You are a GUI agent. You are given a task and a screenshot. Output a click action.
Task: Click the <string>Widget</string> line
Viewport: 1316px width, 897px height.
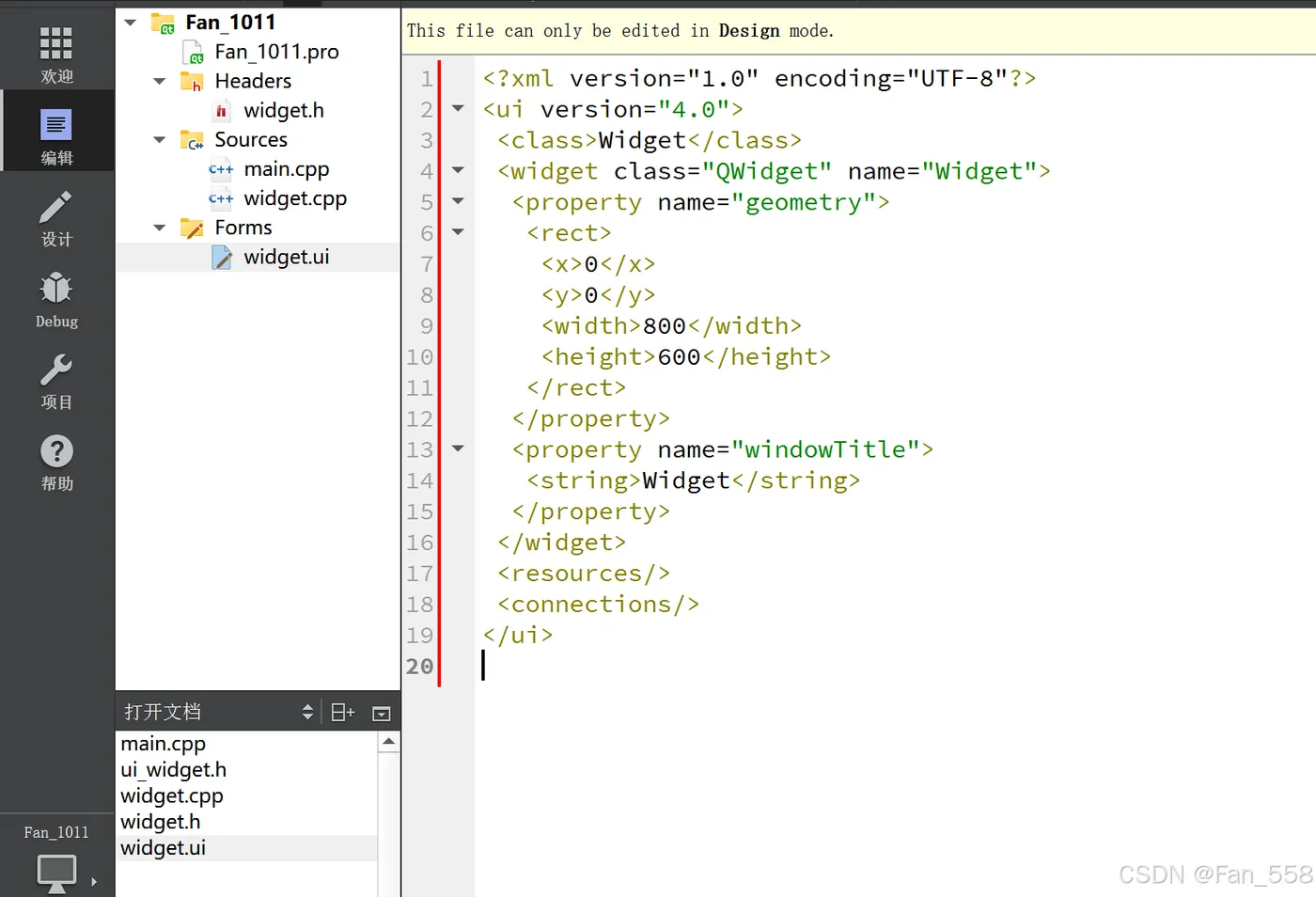point(694,481)
